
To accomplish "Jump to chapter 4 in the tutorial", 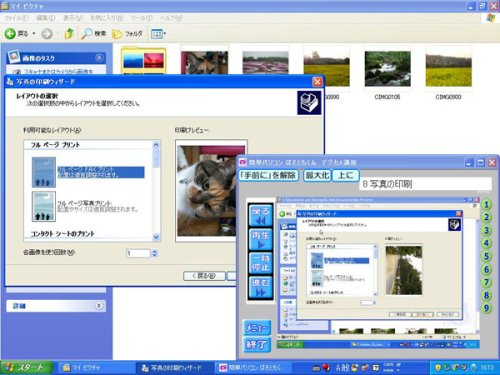I will (486, 243).
